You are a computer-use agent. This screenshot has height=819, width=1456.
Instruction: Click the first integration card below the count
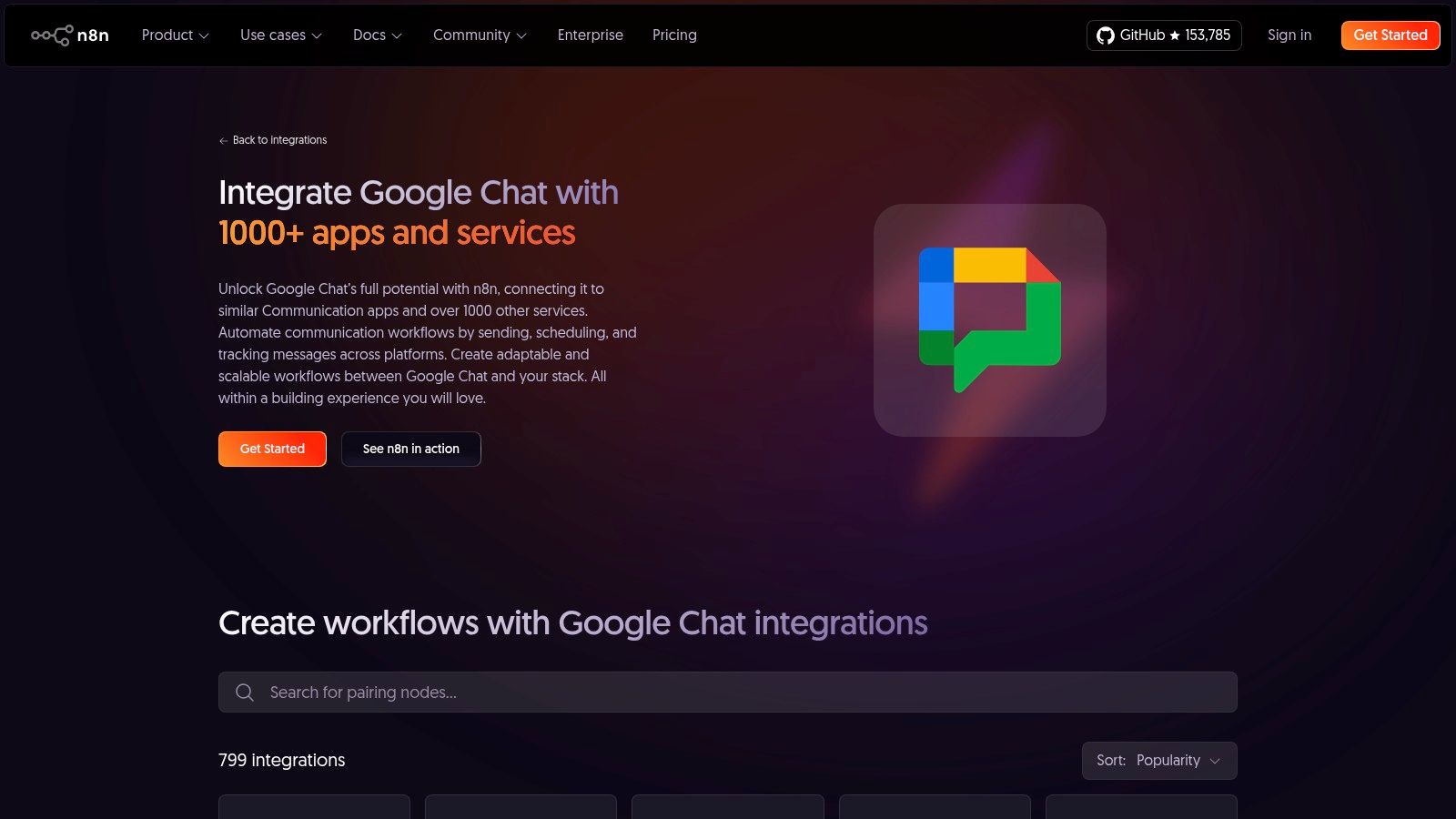[x=314, y=810]
